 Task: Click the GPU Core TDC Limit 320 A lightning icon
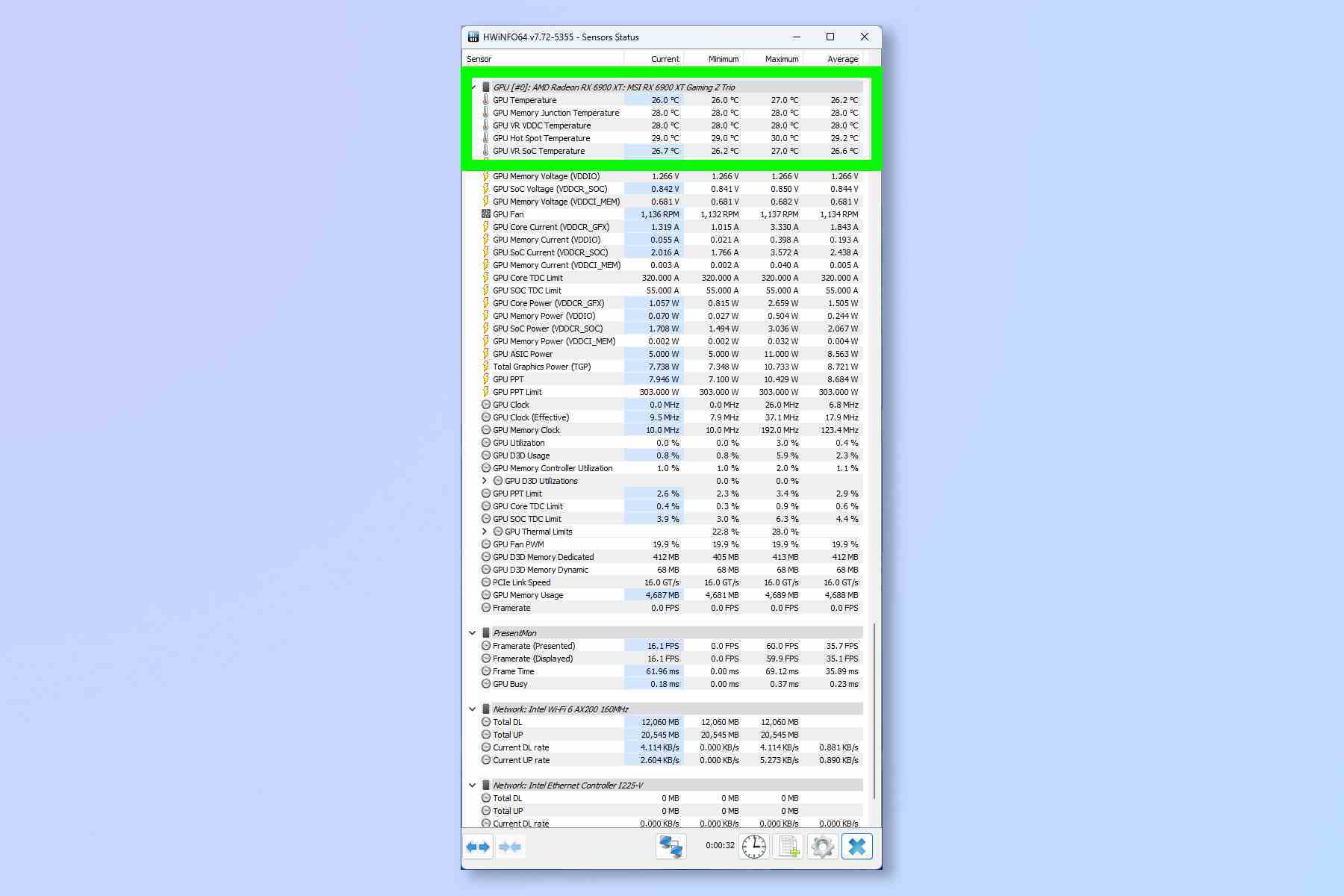pyautogui.click(x=486, y=278)
